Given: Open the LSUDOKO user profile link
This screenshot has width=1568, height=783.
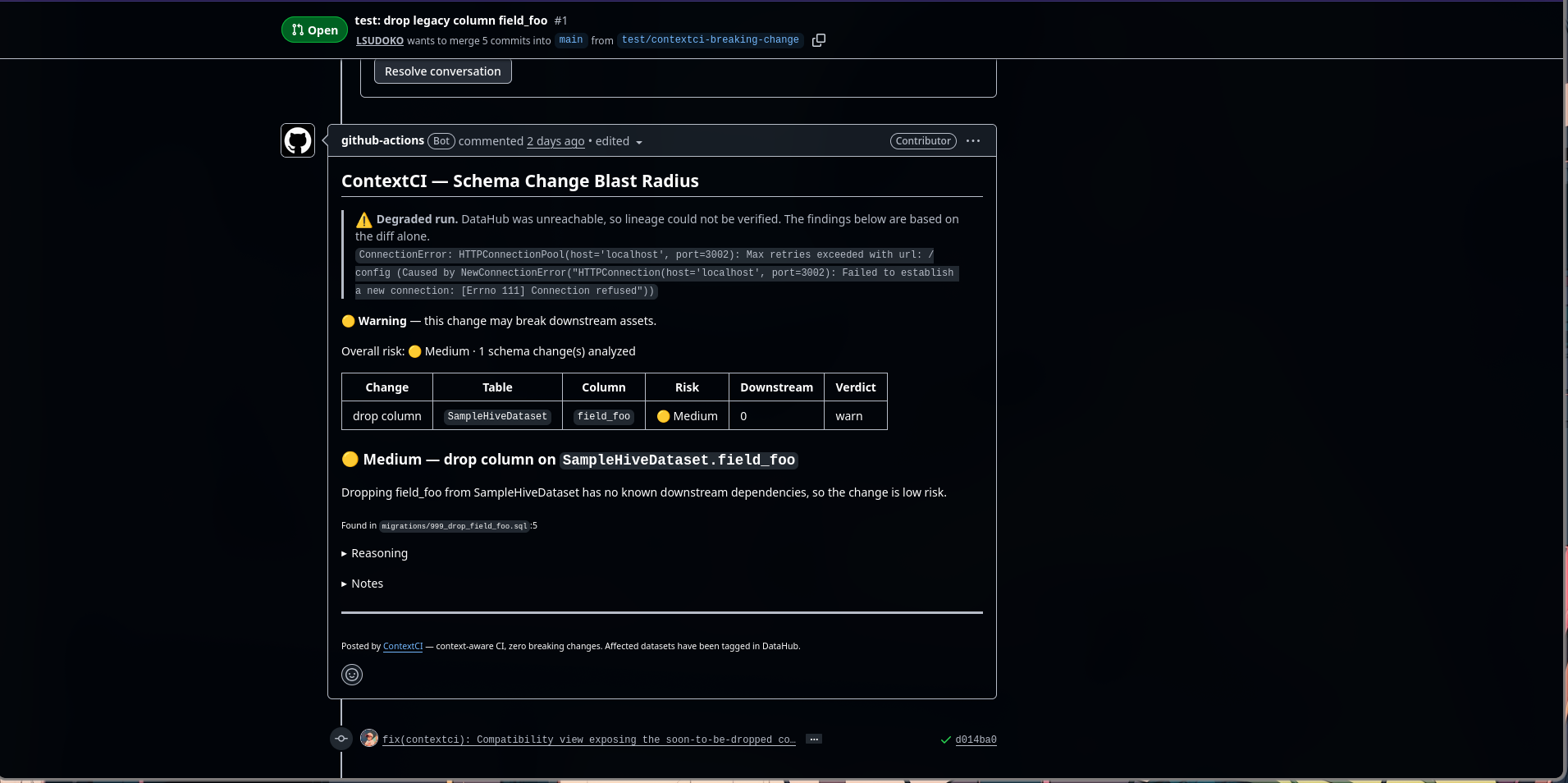Looking at the screenshot, I should point(380,40).
